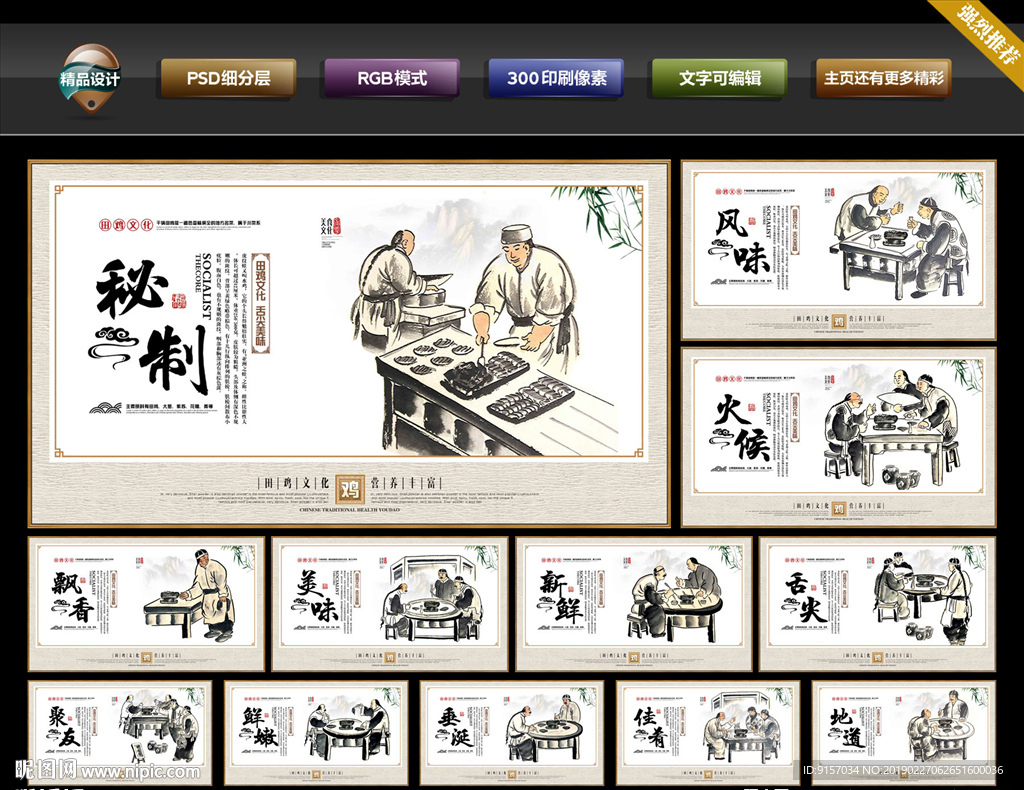The width and height of the screenshot is (1024, 790).
Task: Open the 美味 poster thumbnail
Action: coord(390,604)
